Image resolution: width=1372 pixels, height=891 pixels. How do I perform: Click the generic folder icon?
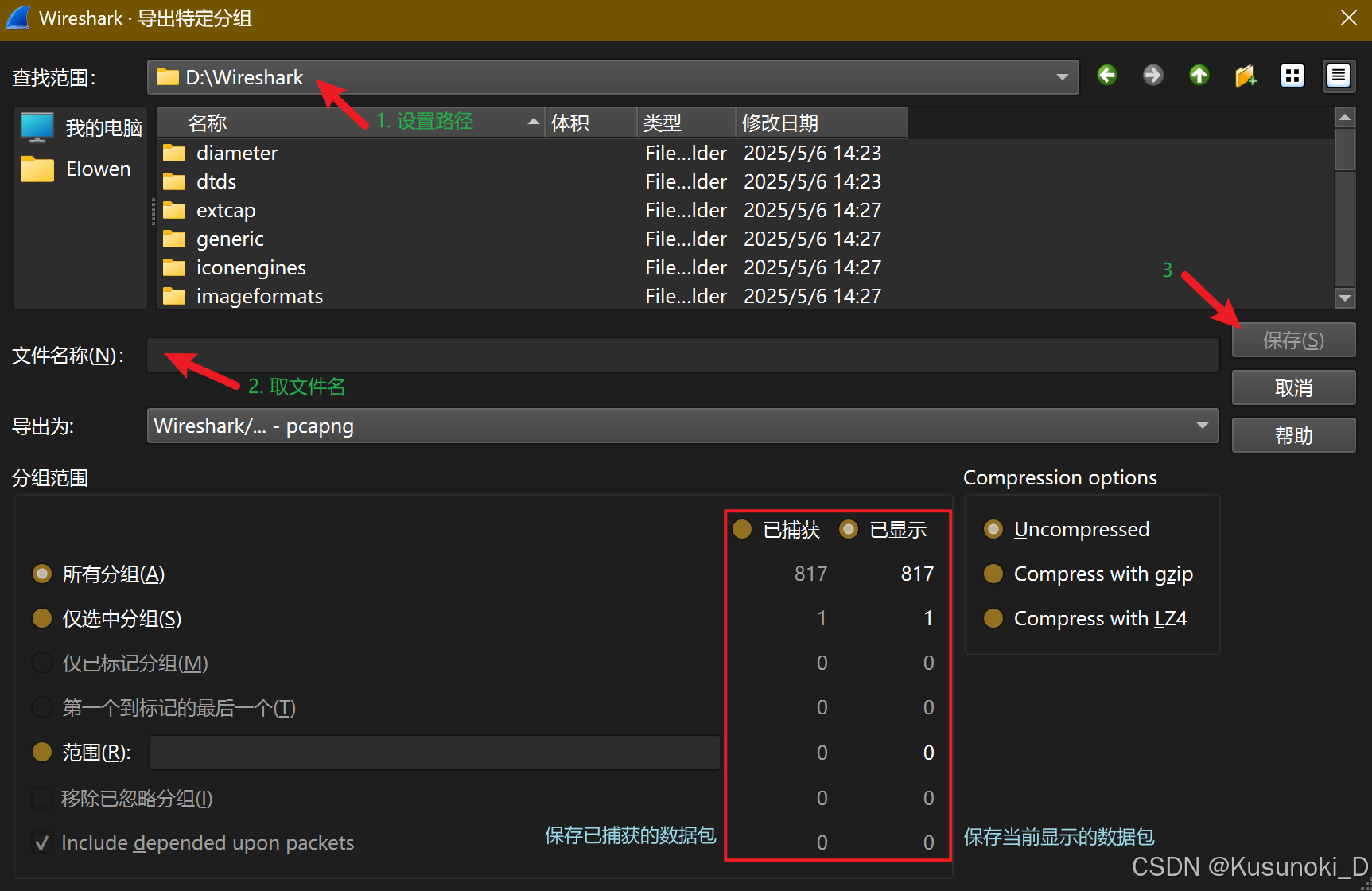[174, 239]
